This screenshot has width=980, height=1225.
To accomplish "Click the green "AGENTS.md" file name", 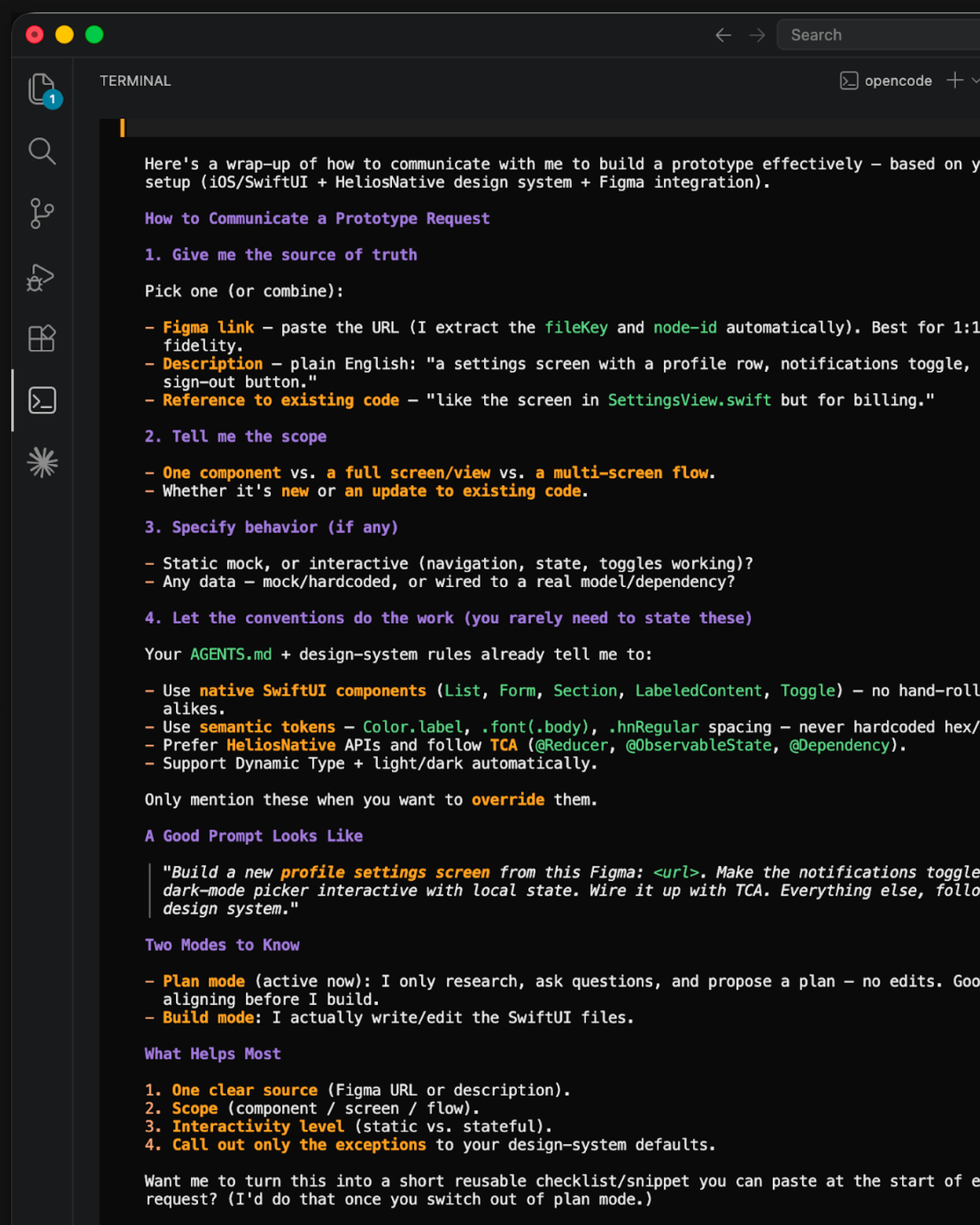I will (x=231, y=655).
